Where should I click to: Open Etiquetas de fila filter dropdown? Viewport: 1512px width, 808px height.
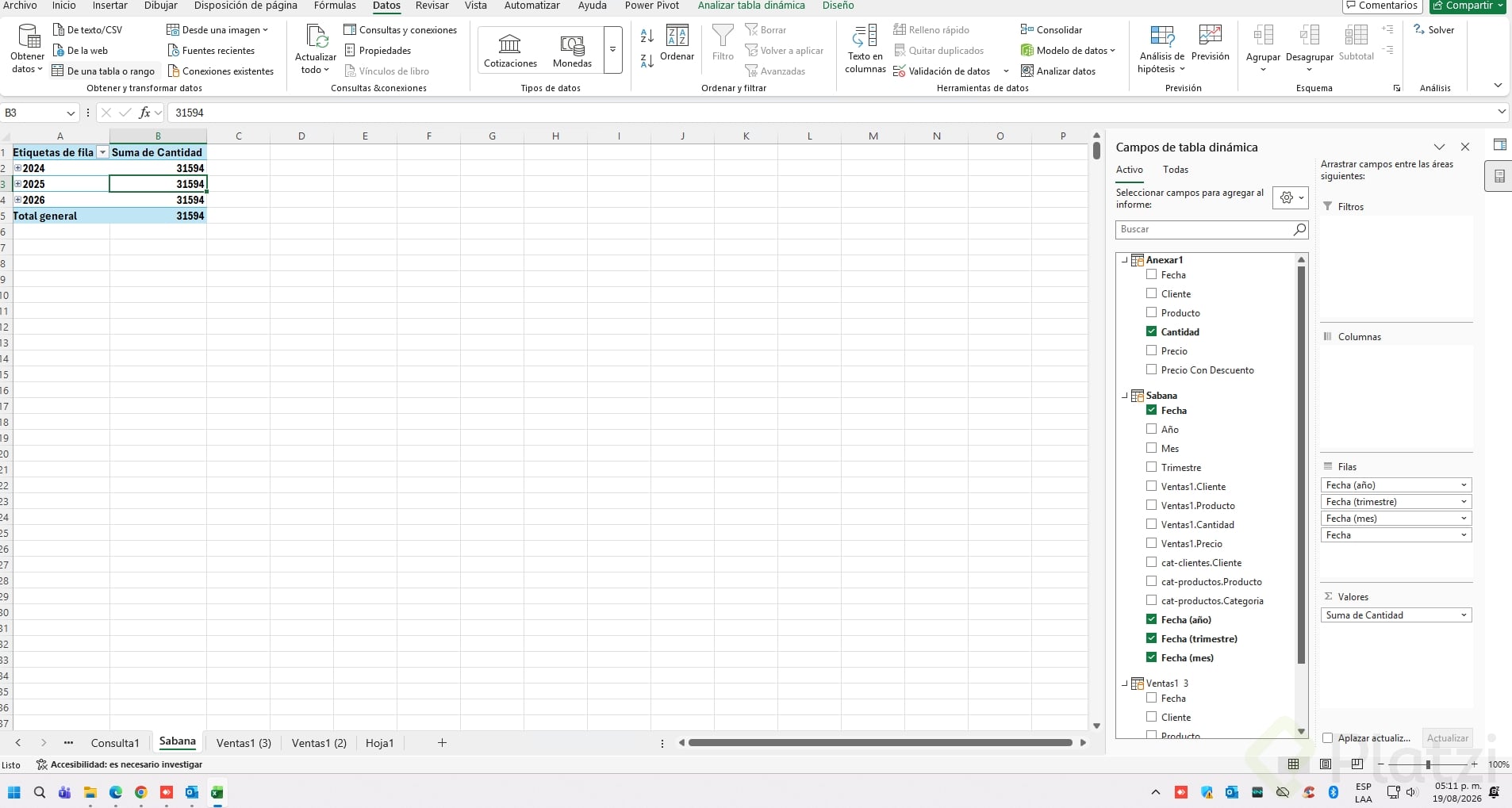[102, 152]
